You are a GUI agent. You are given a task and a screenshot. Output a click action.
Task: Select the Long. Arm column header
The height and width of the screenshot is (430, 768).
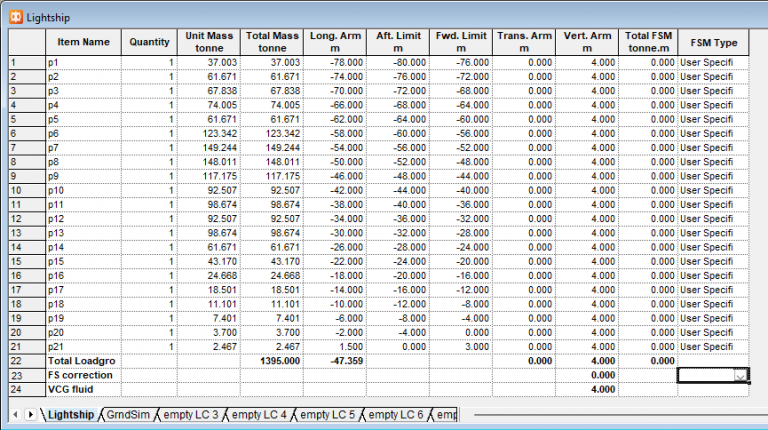tap(335, 42)
